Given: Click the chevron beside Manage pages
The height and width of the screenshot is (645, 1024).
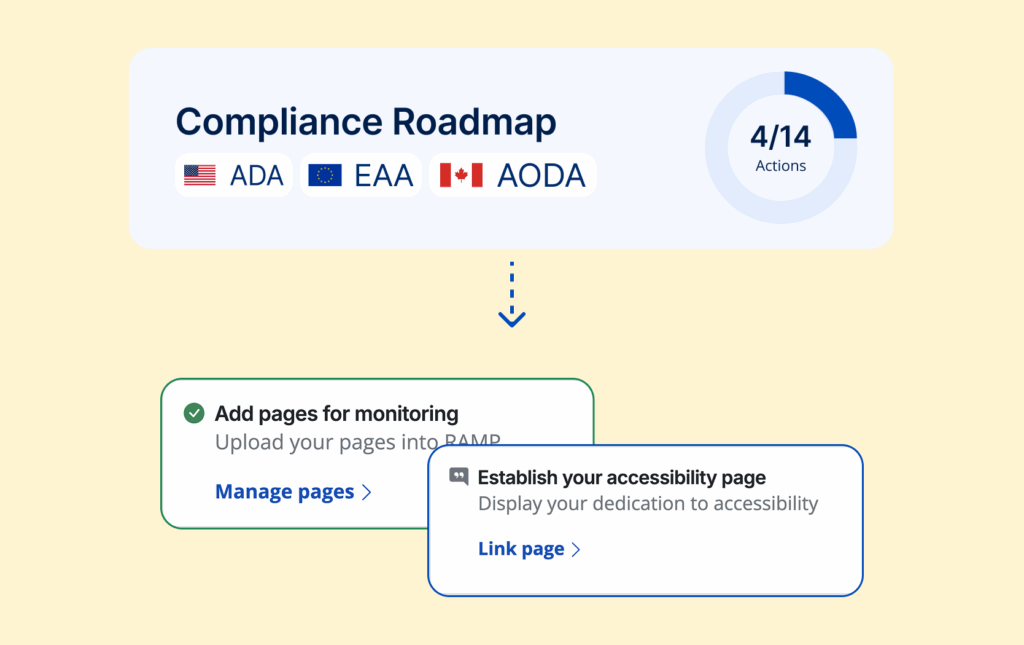Looking at the screenshot, I should 366,492.
